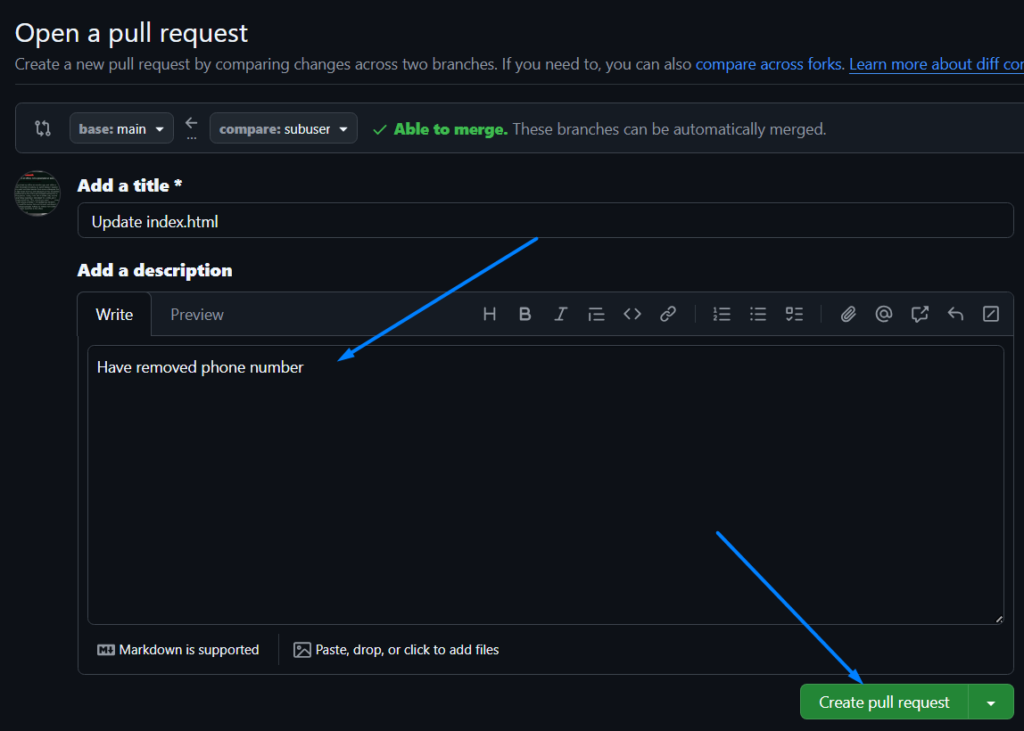
Task: Attach files using the paperclip icon
Action: [848, 314]
